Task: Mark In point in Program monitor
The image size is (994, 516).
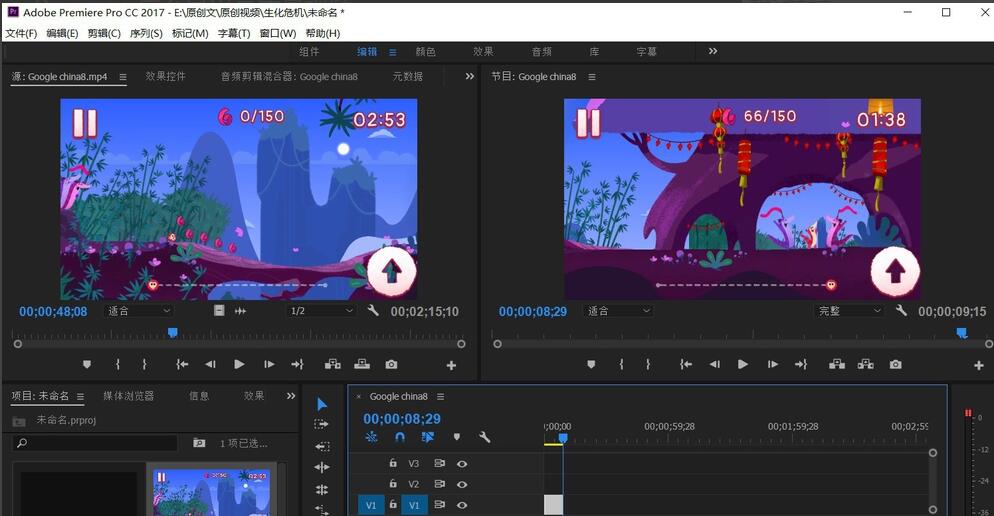Action: (621, 364)
